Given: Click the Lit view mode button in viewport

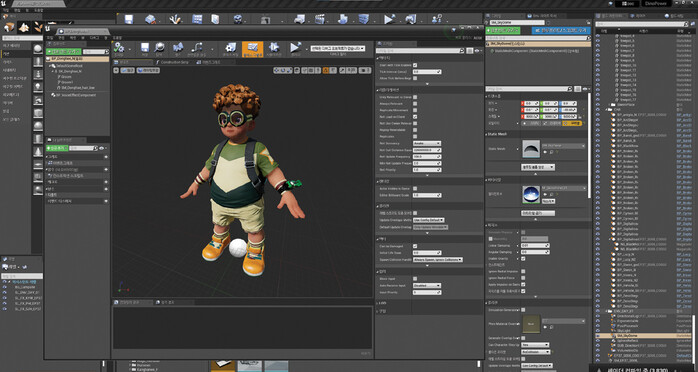Looking at the screenshot, I should click(148, 70).
